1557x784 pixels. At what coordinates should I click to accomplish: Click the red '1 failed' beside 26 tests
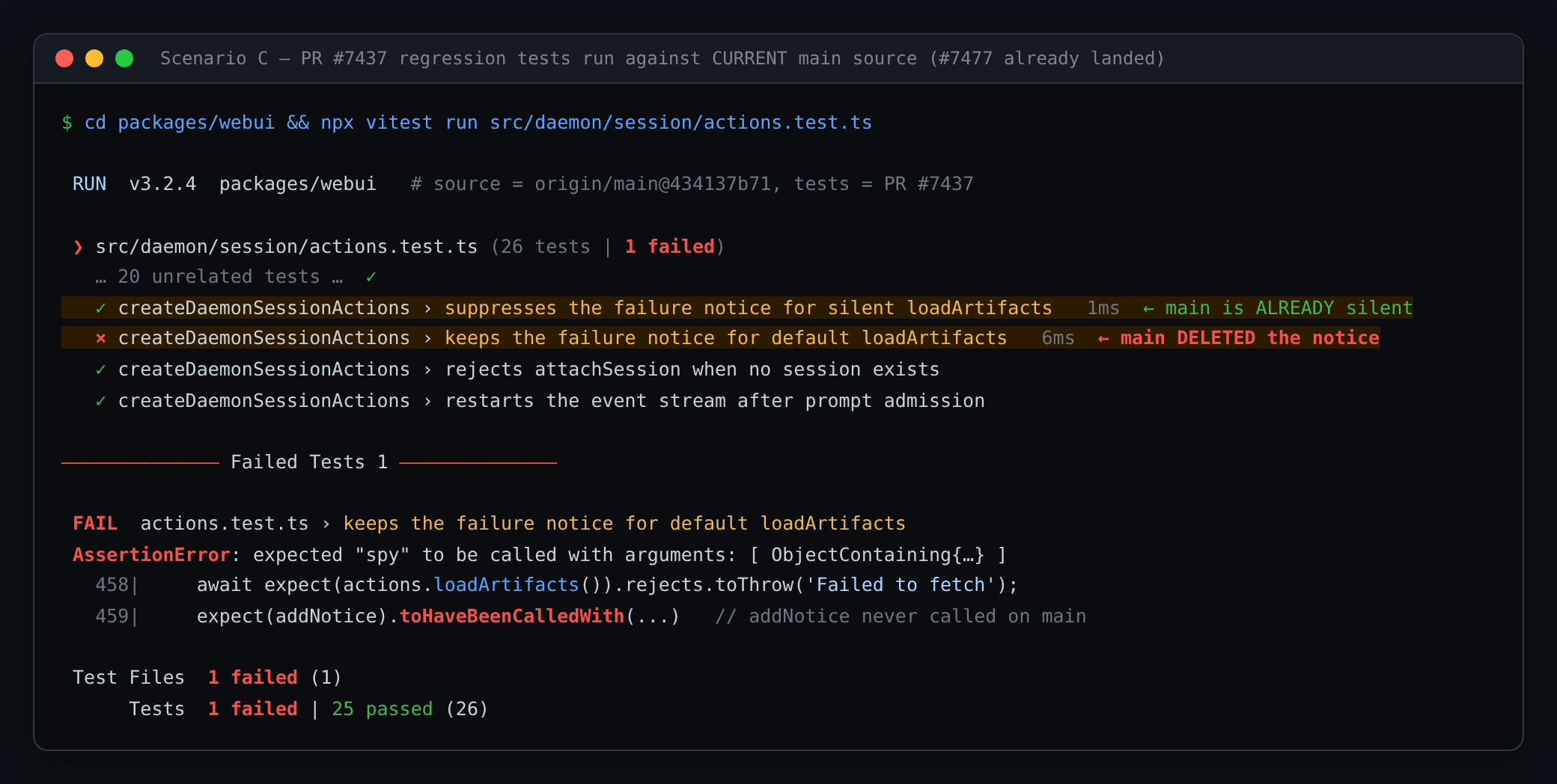click(x=670, y=247)
